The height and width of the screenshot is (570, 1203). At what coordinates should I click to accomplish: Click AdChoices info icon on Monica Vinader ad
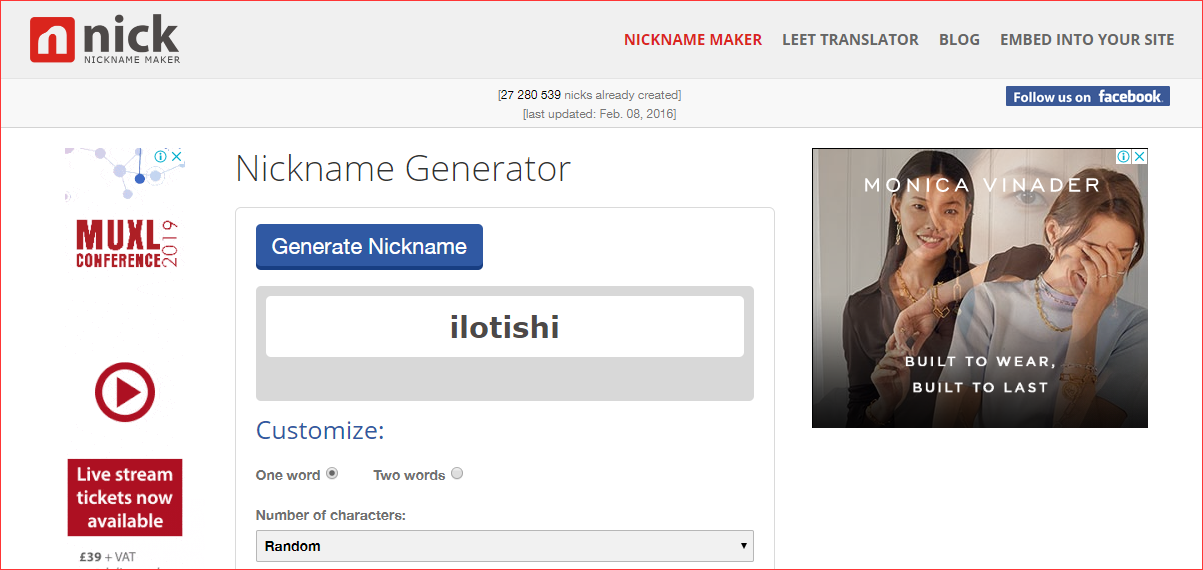pyautogui.click(x=1124, y=157)
